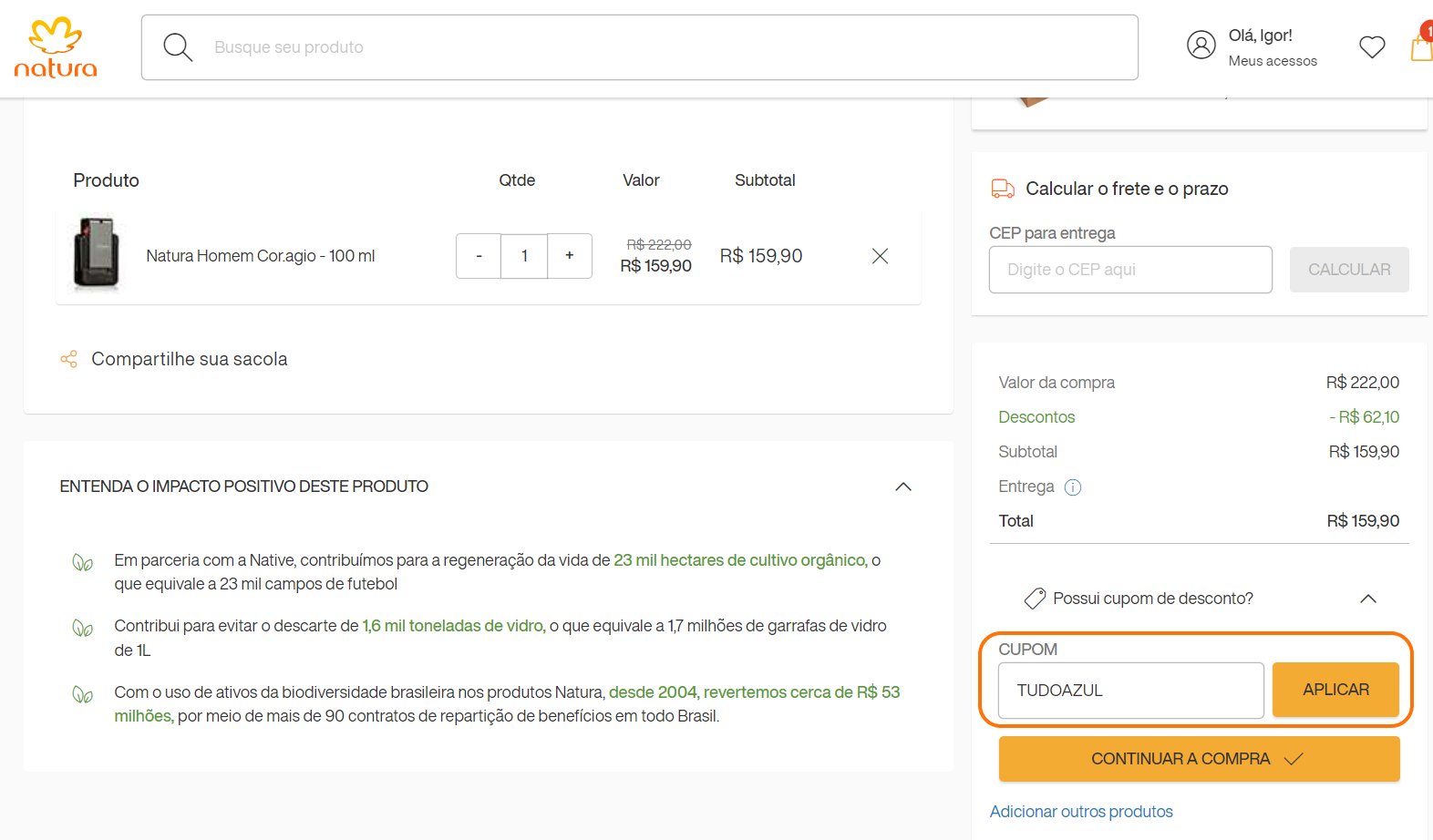
Task: Click the Valor da compra R$ 222,00
Action: click(x=1363, y=383)
